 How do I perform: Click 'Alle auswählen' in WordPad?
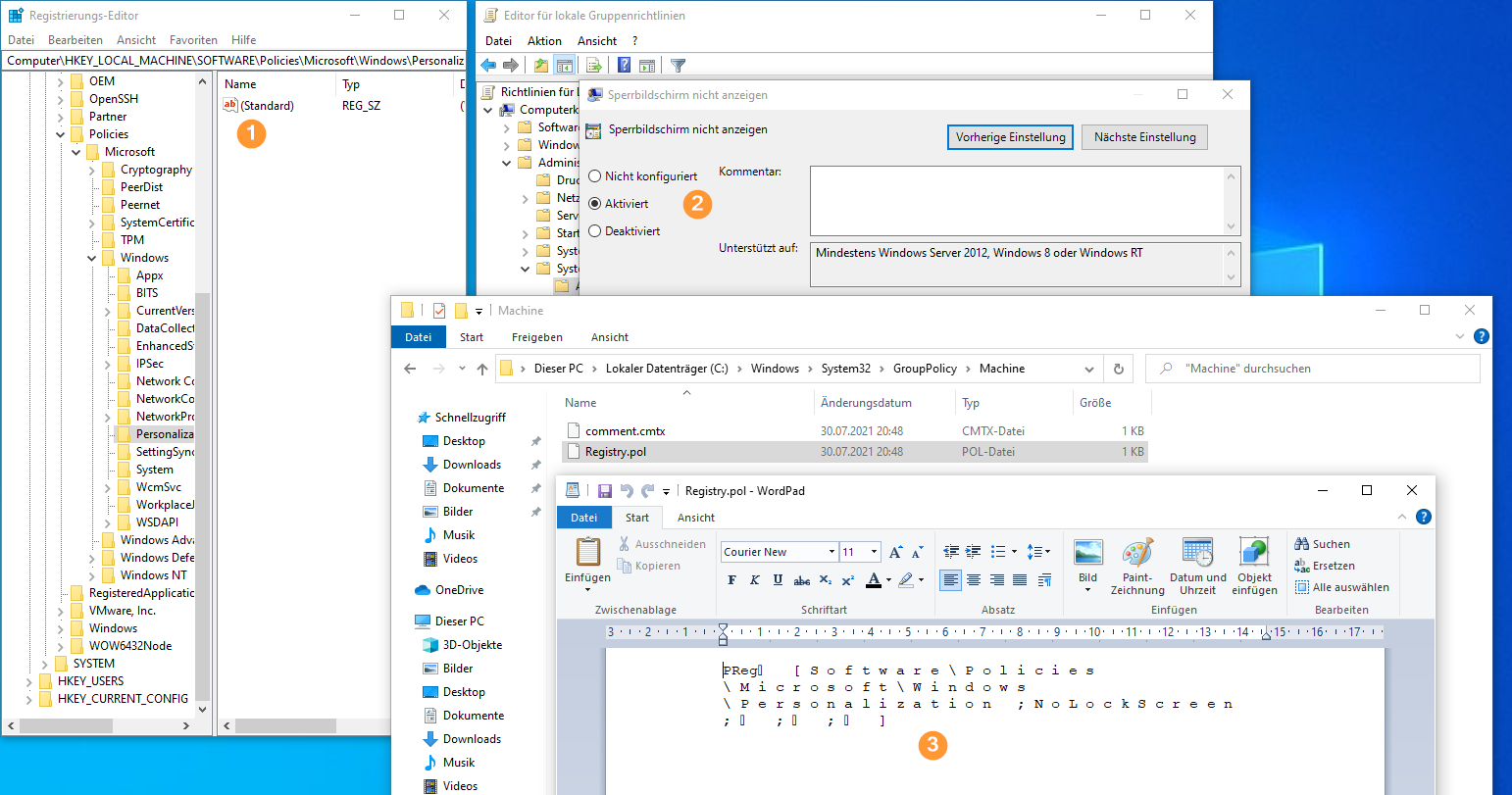coord(1342,587)
